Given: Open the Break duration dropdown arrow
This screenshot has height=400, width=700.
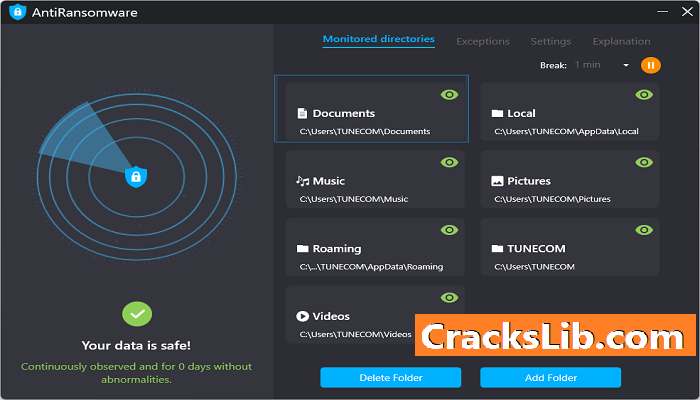Looking at the screenshot, I should click(x=626, y=66).
